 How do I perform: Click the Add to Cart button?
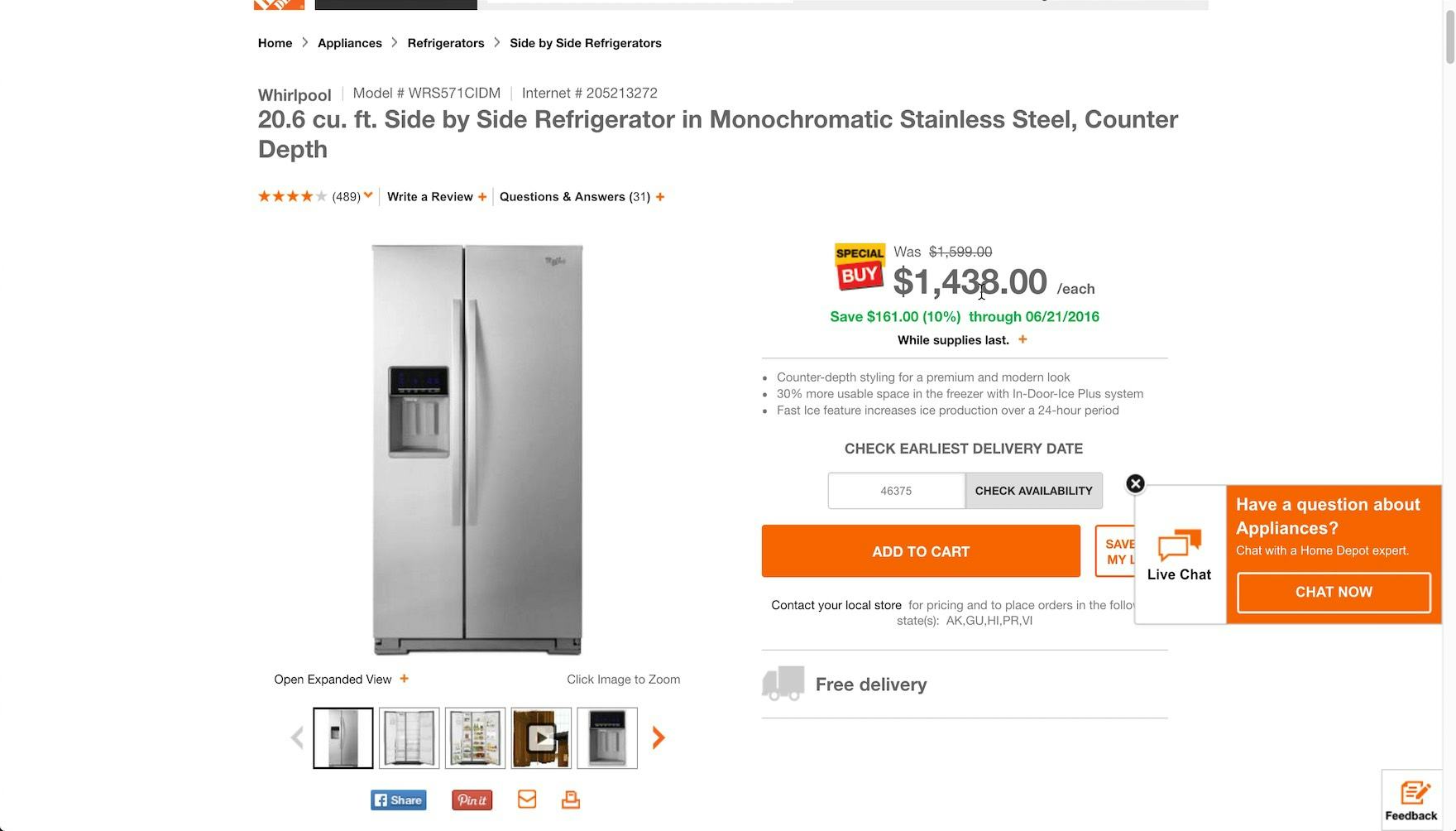[921, 551]
